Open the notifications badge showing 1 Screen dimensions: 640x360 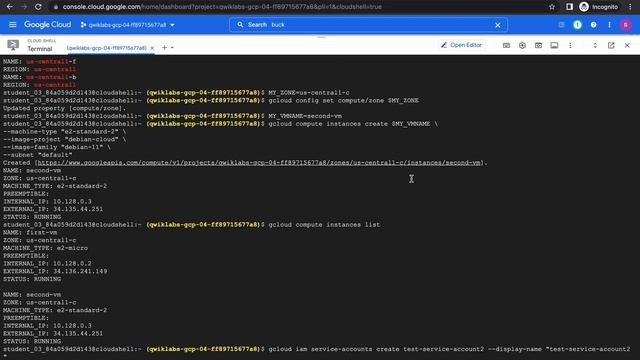pyautogui.click(x=577, y=25)
